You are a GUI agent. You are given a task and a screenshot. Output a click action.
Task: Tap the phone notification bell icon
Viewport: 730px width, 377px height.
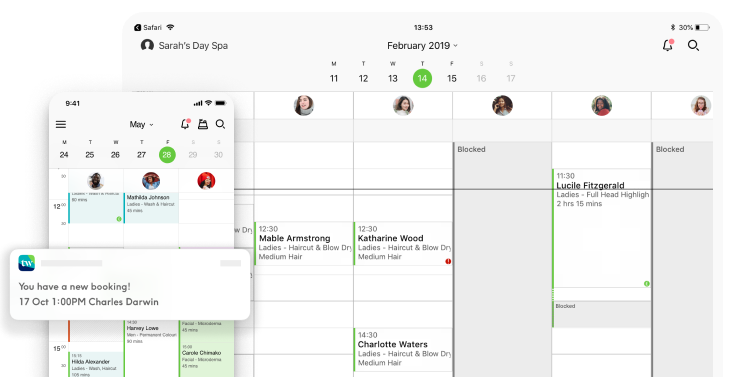(185, 124)
